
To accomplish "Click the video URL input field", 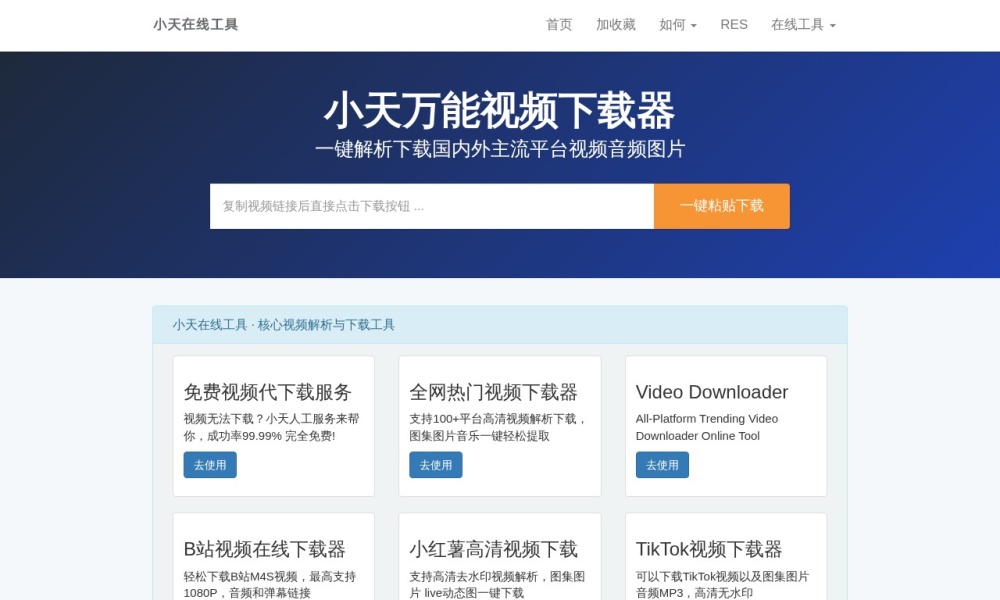I will click(431, 206).
